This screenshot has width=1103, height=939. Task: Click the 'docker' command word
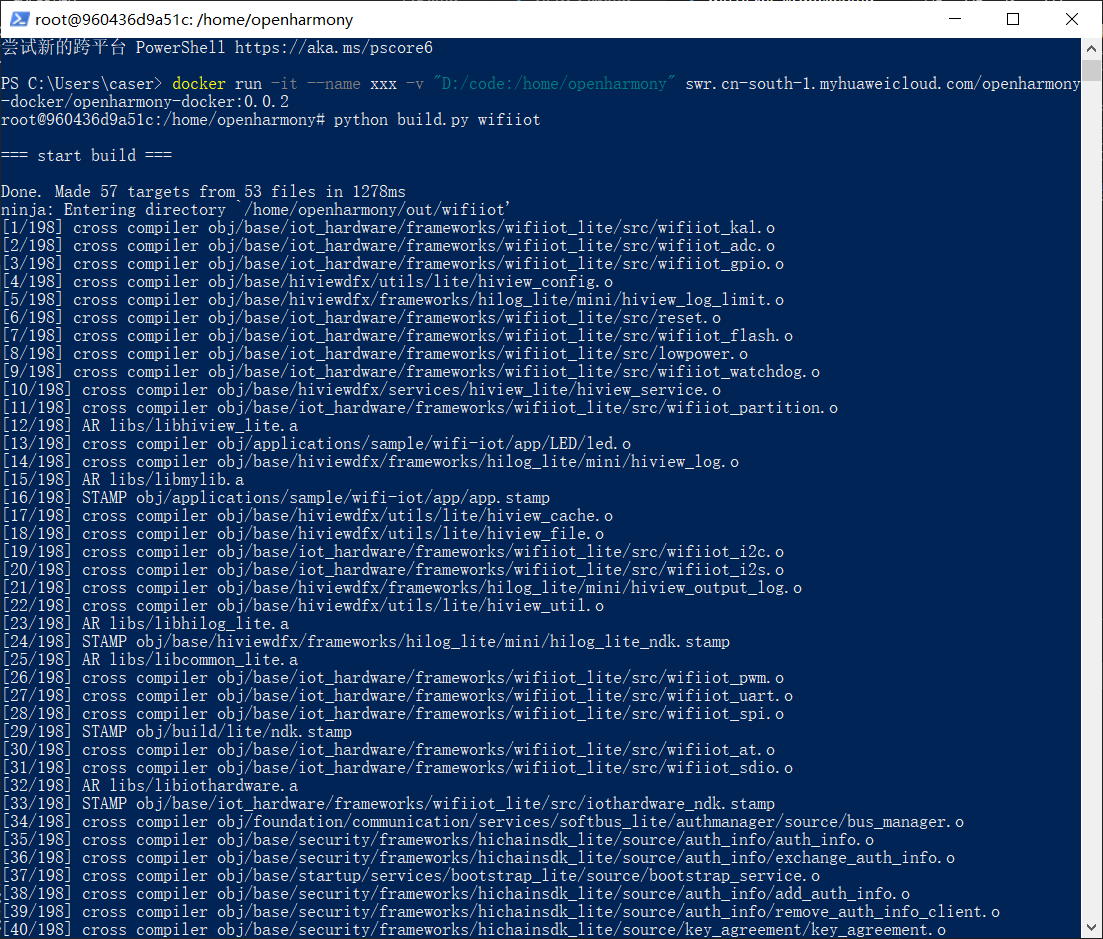pyautogui.click(x=199, y=84)
